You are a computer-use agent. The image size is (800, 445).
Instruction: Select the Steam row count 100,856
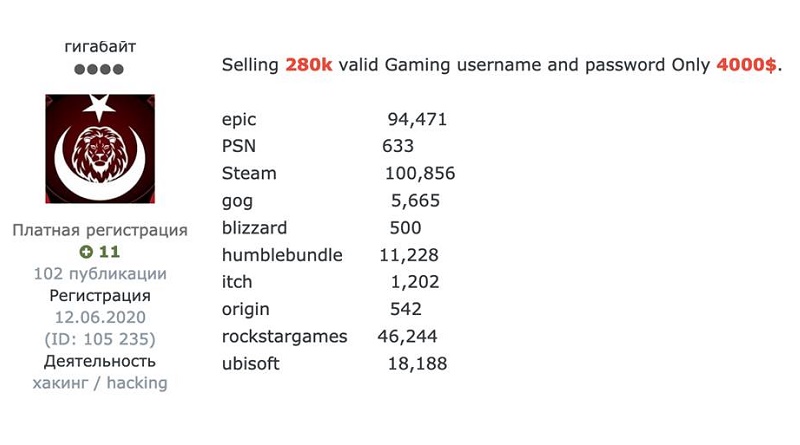click(x=420, y=174)
